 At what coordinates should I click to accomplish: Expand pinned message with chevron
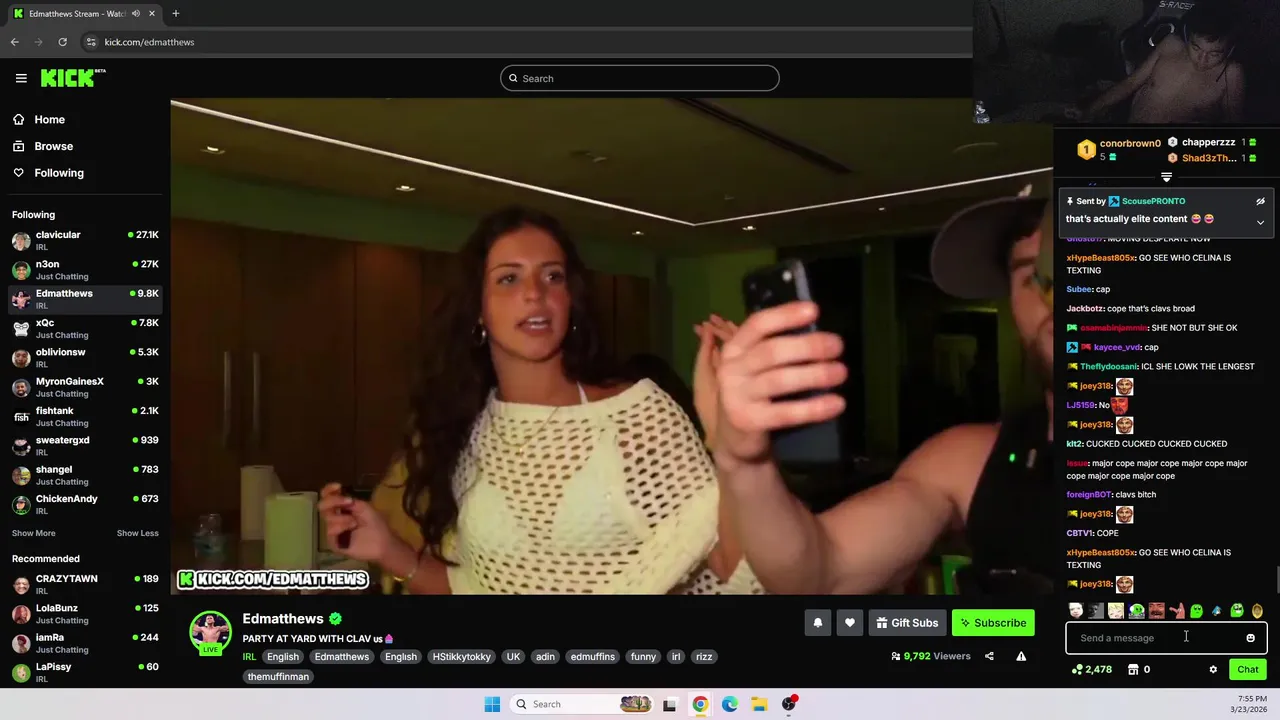click(1260, 222)
